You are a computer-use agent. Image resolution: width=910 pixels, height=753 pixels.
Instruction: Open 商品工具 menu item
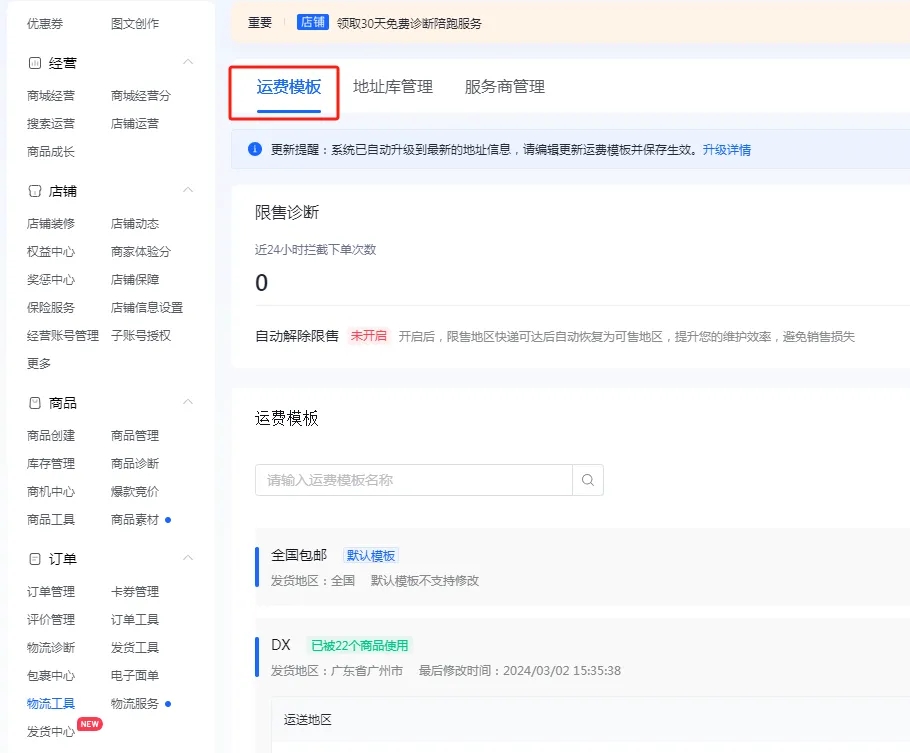pyautogui.click(x=50, y=519)
